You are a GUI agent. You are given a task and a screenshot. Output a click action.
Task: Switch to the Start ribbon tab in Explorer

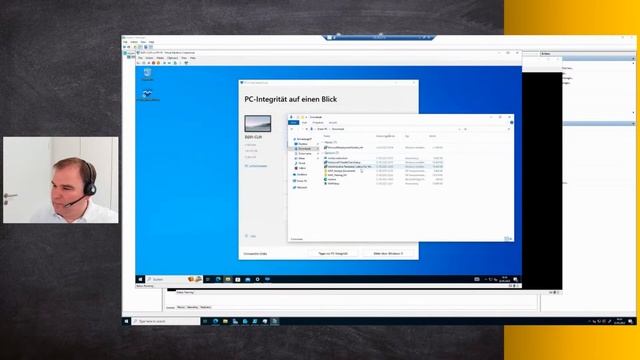pos(304,122)
